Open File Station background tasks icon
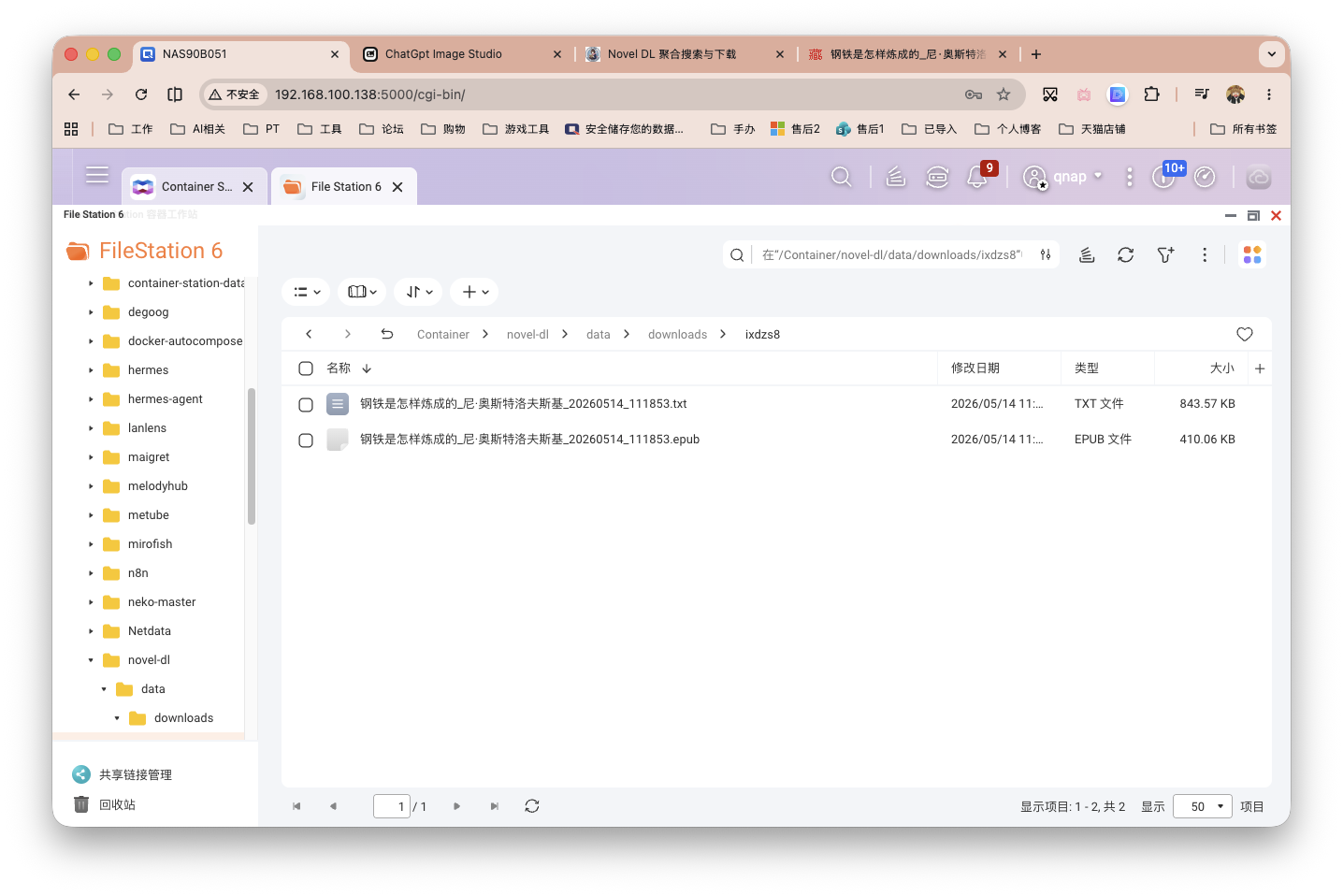The image size is (1343, 896). [1087, 254]
